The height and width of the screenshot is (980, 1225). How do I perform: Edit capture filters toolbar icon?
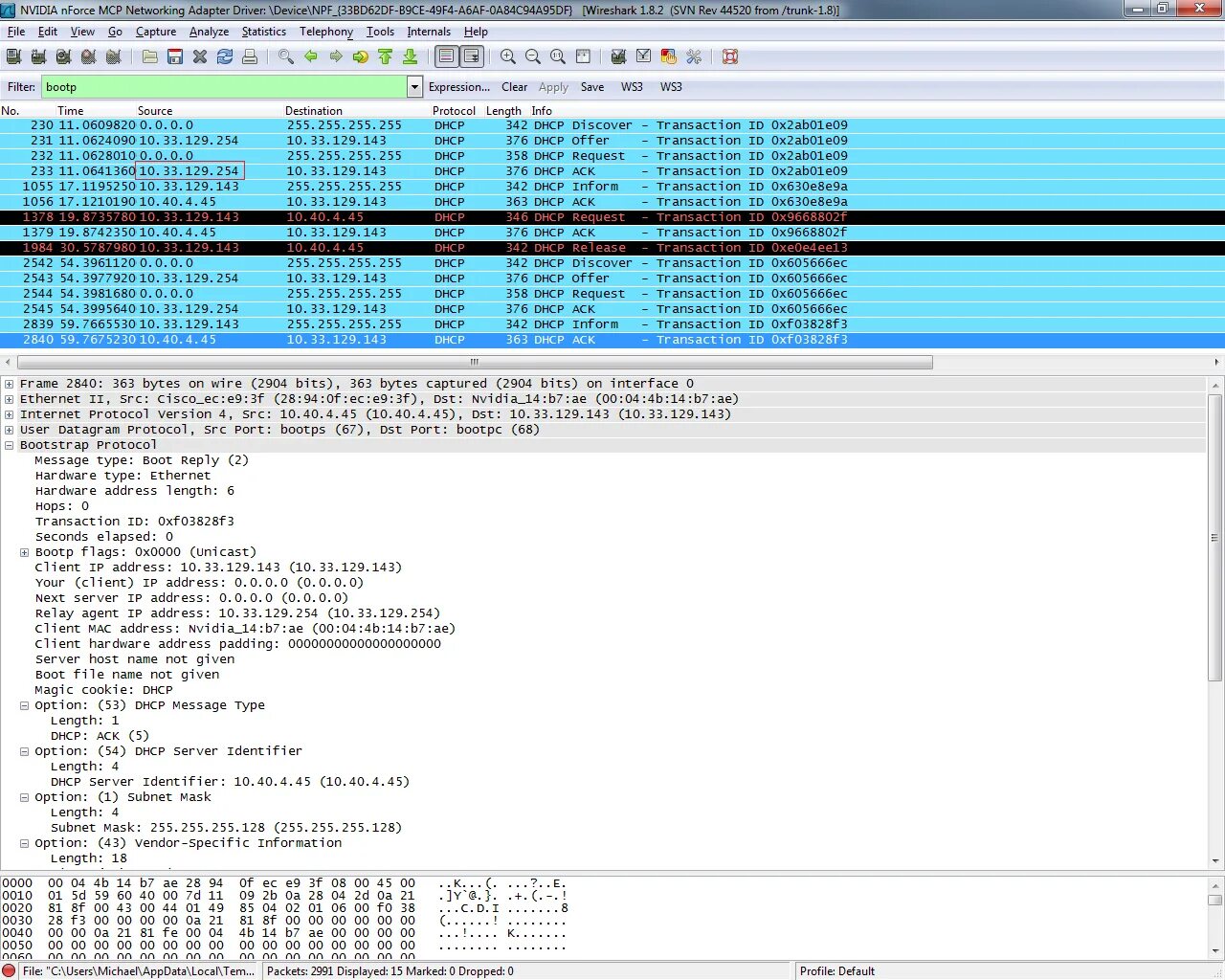point(619,56)
